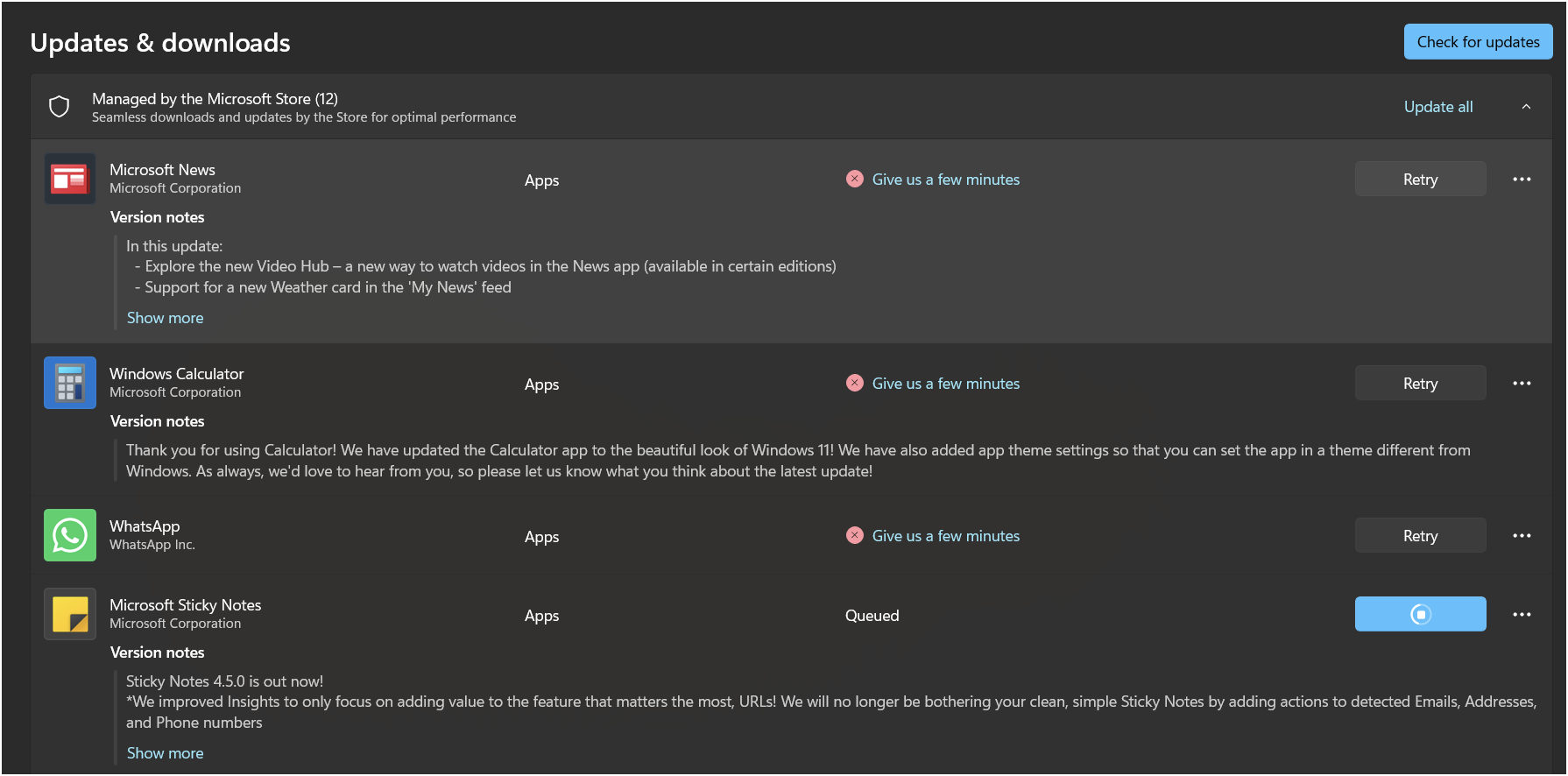The width and height of the screenshot is (1568, 776).
Task: Click the error icon in Microsoft News row
Action: 855,179
